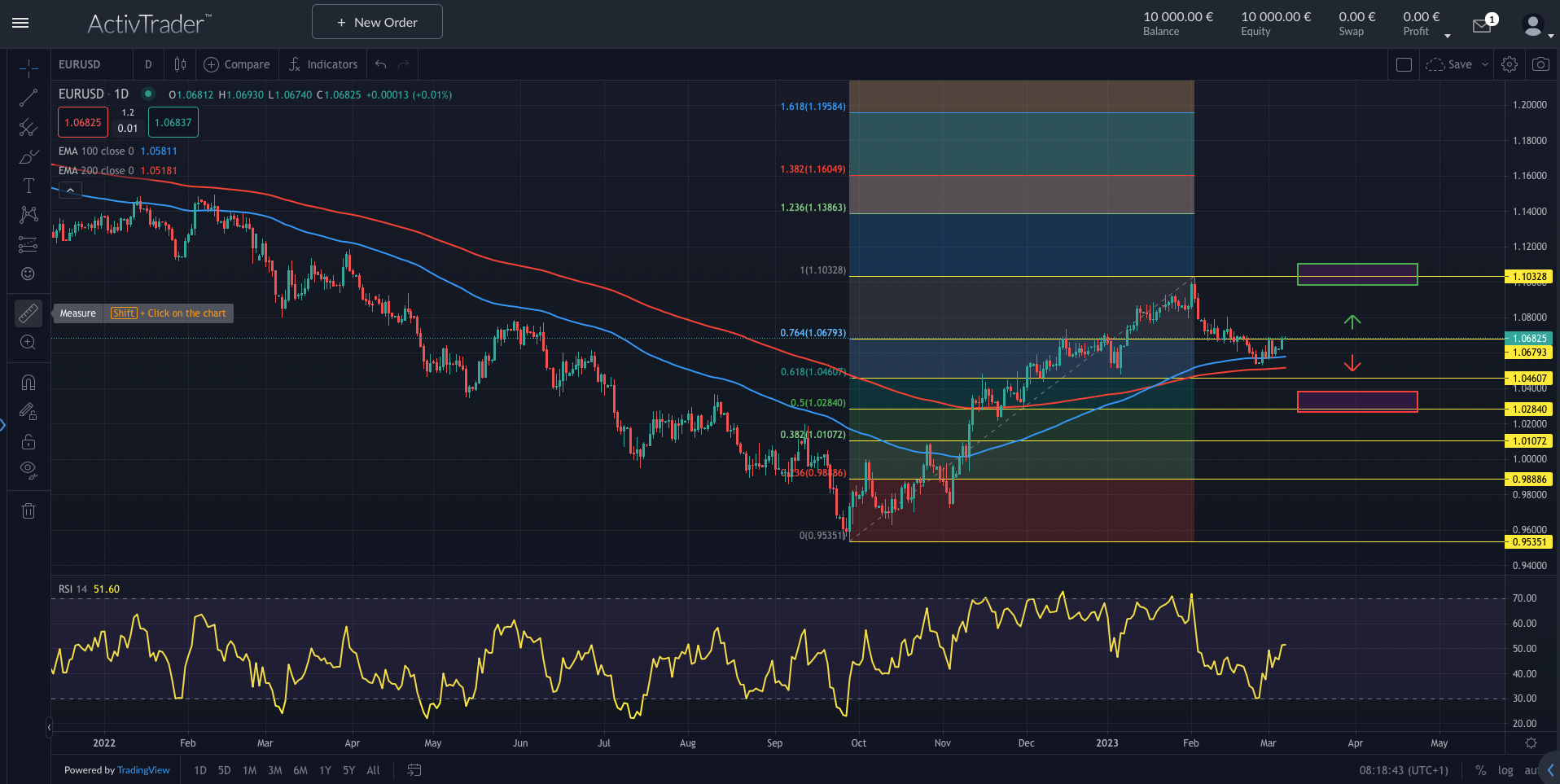Screen dimensions: 1560x784
Task: Take a chart snapshot with the camera icon
Action: point(1541,64)
